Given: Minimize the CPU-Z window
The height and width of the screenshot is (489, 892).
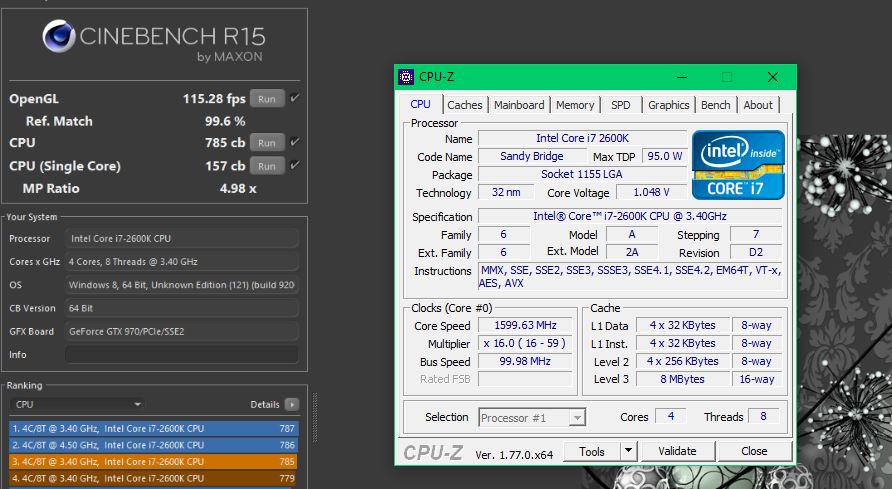Looking at the screenshot, I should click(x=682, y=77).
